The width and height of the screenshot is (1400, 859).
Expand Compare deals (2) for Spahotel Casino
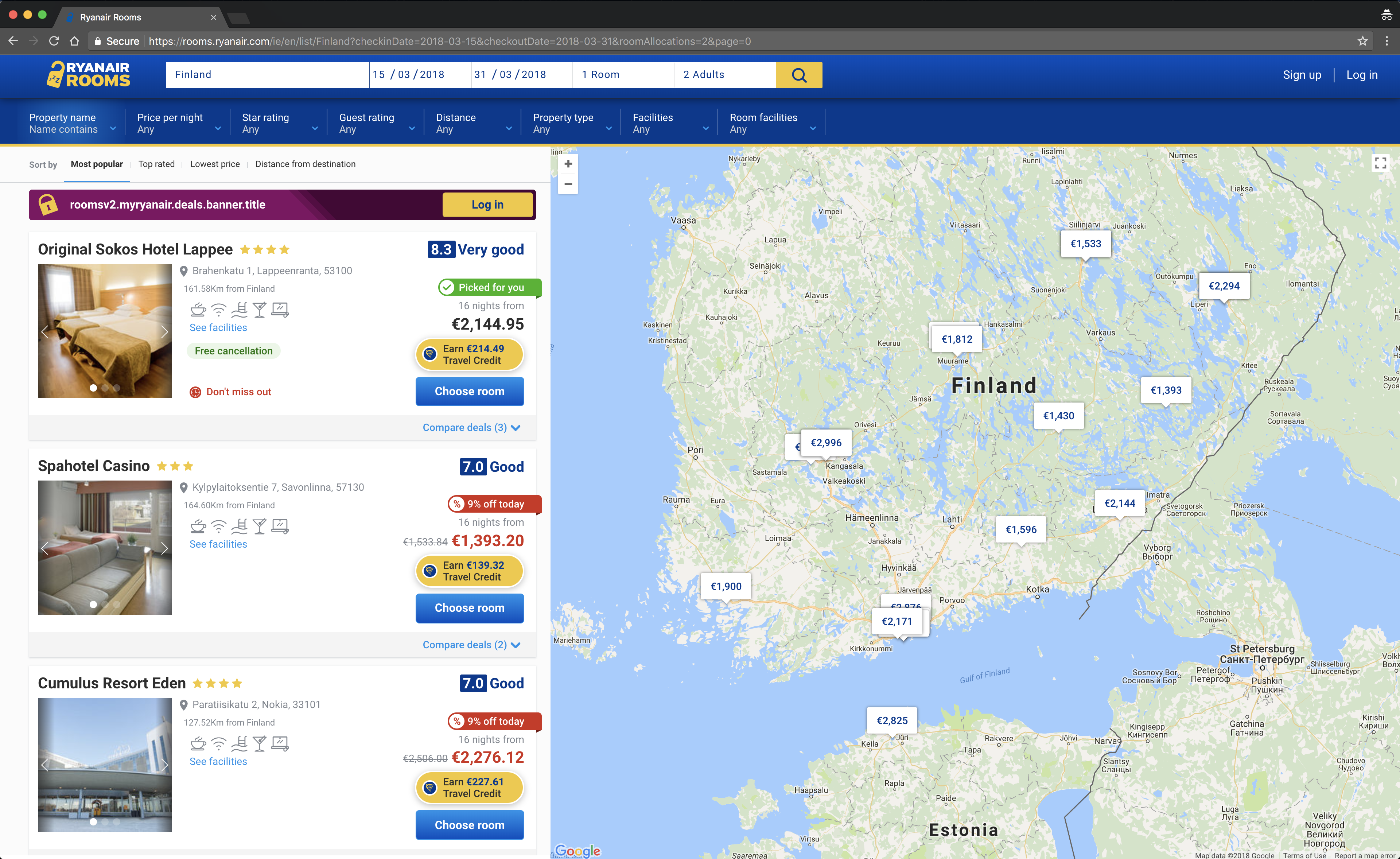[x=471, y=645]
